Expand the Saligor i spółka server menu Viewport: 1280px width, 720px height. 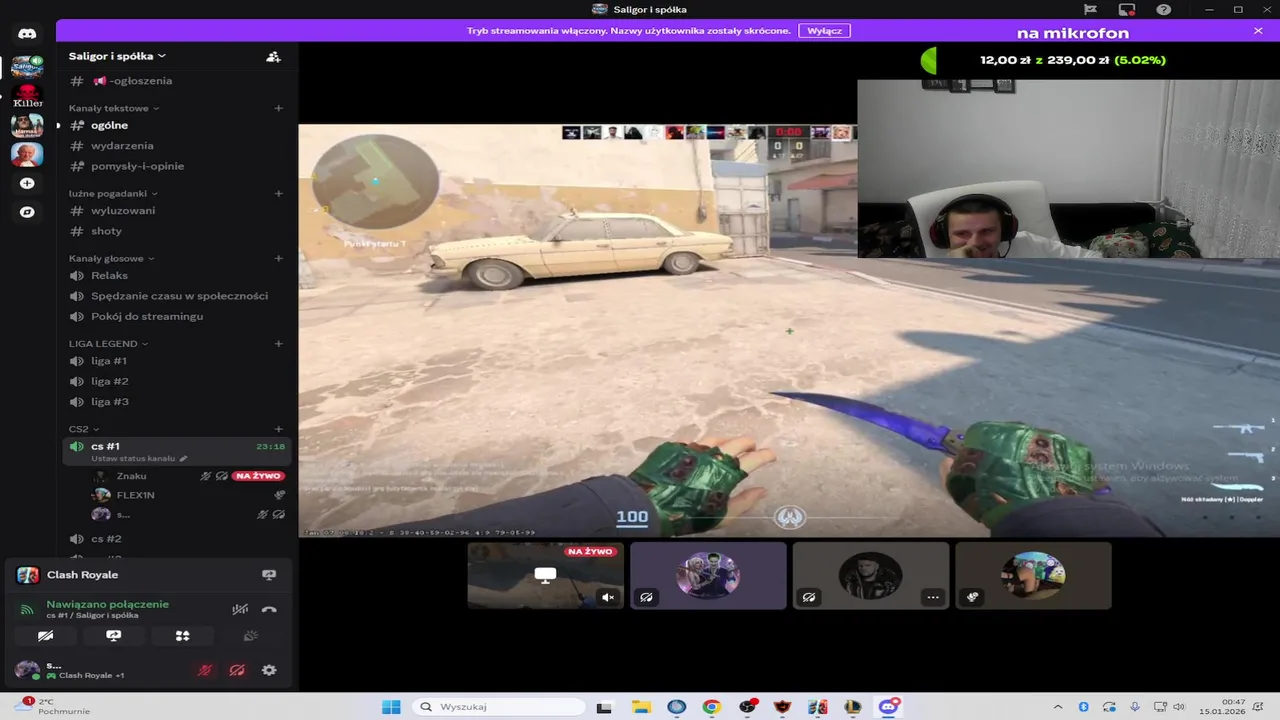(x=118, y=57)
